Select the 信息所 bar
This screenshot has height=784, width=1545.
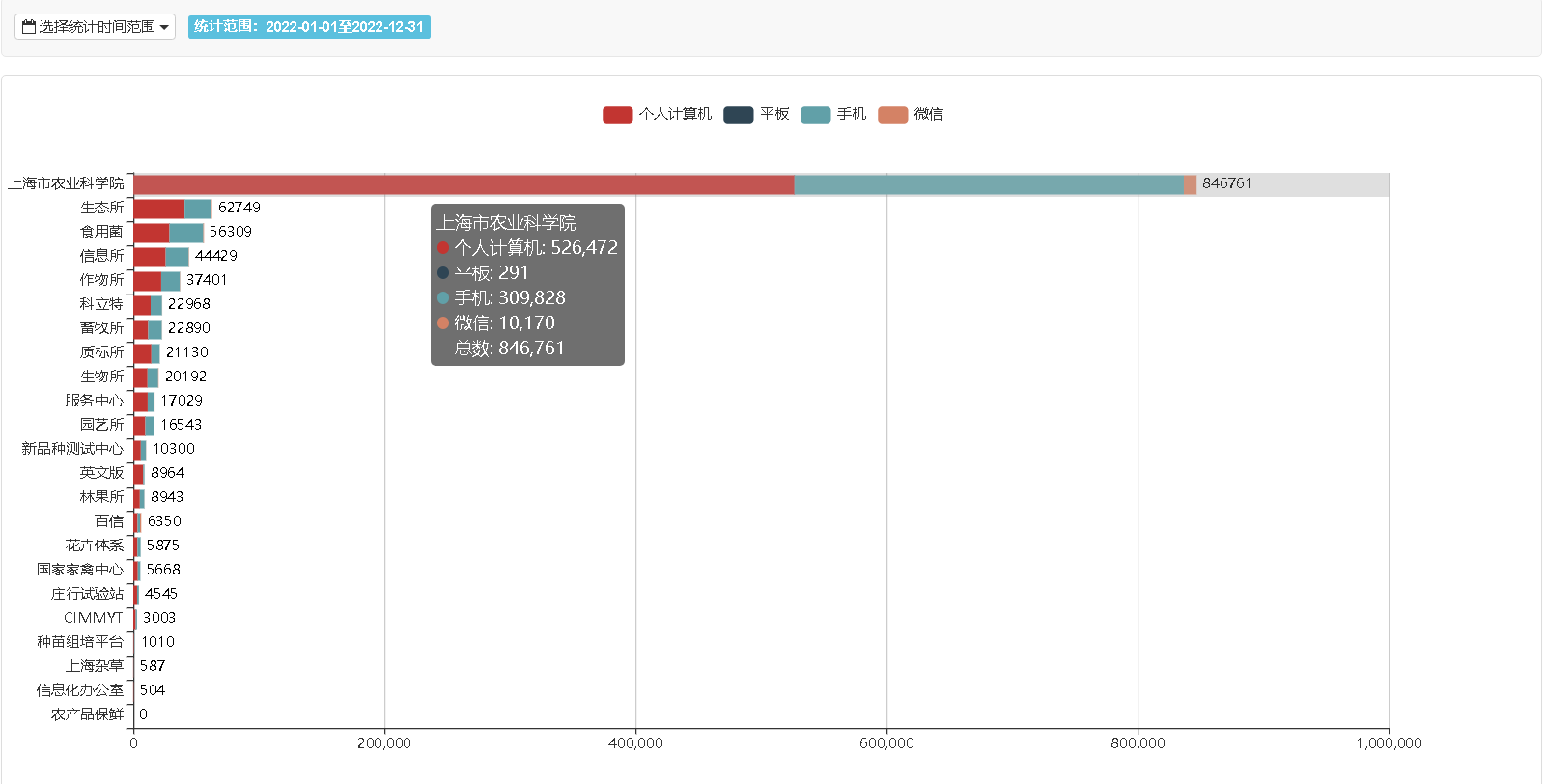click(x=160, y=257)
